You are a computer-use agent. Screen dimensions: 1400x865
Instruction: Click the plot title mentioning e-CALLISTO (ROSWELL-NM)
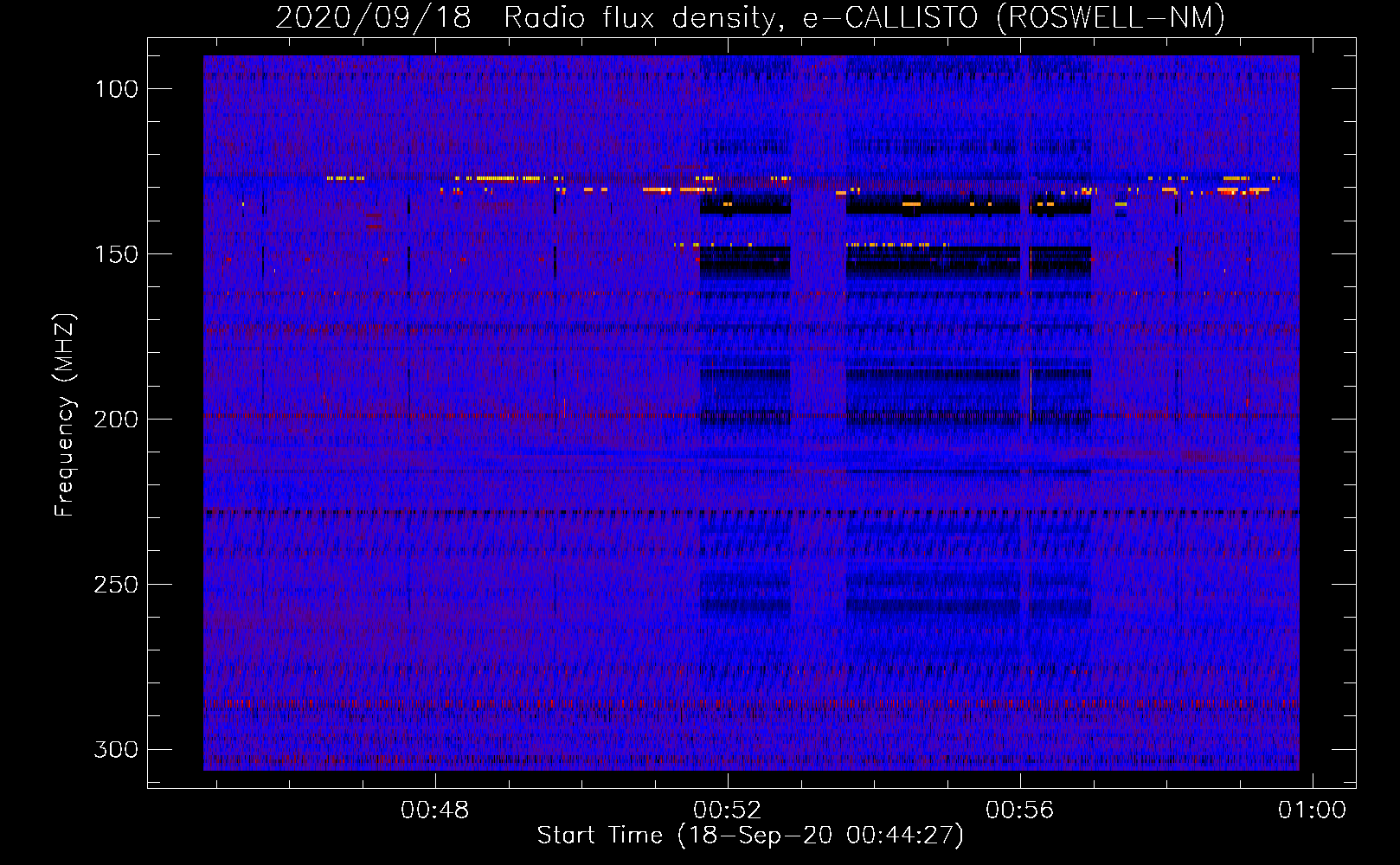click(750, 17)
